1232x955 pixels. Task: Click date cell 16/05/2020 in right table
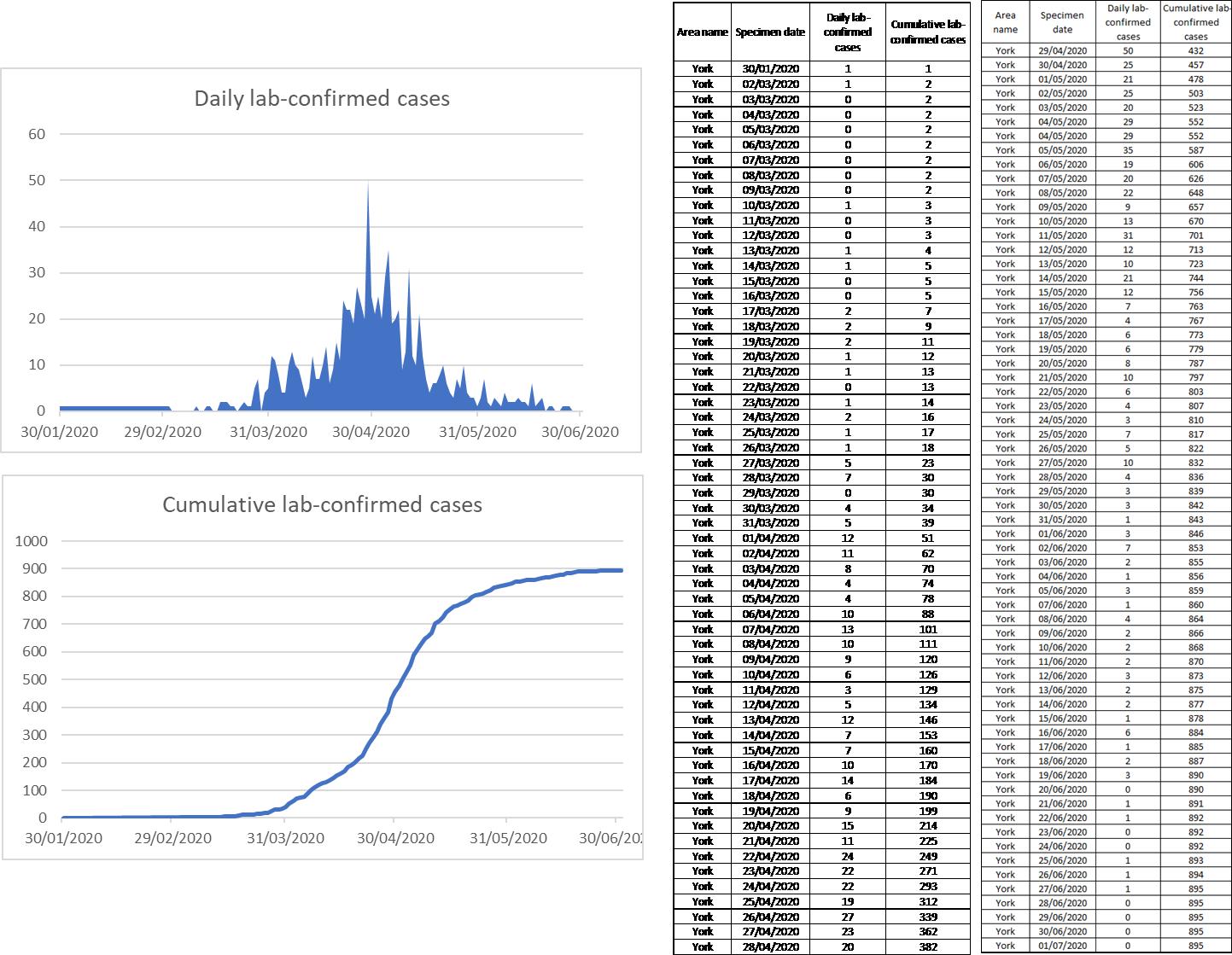1062,306
